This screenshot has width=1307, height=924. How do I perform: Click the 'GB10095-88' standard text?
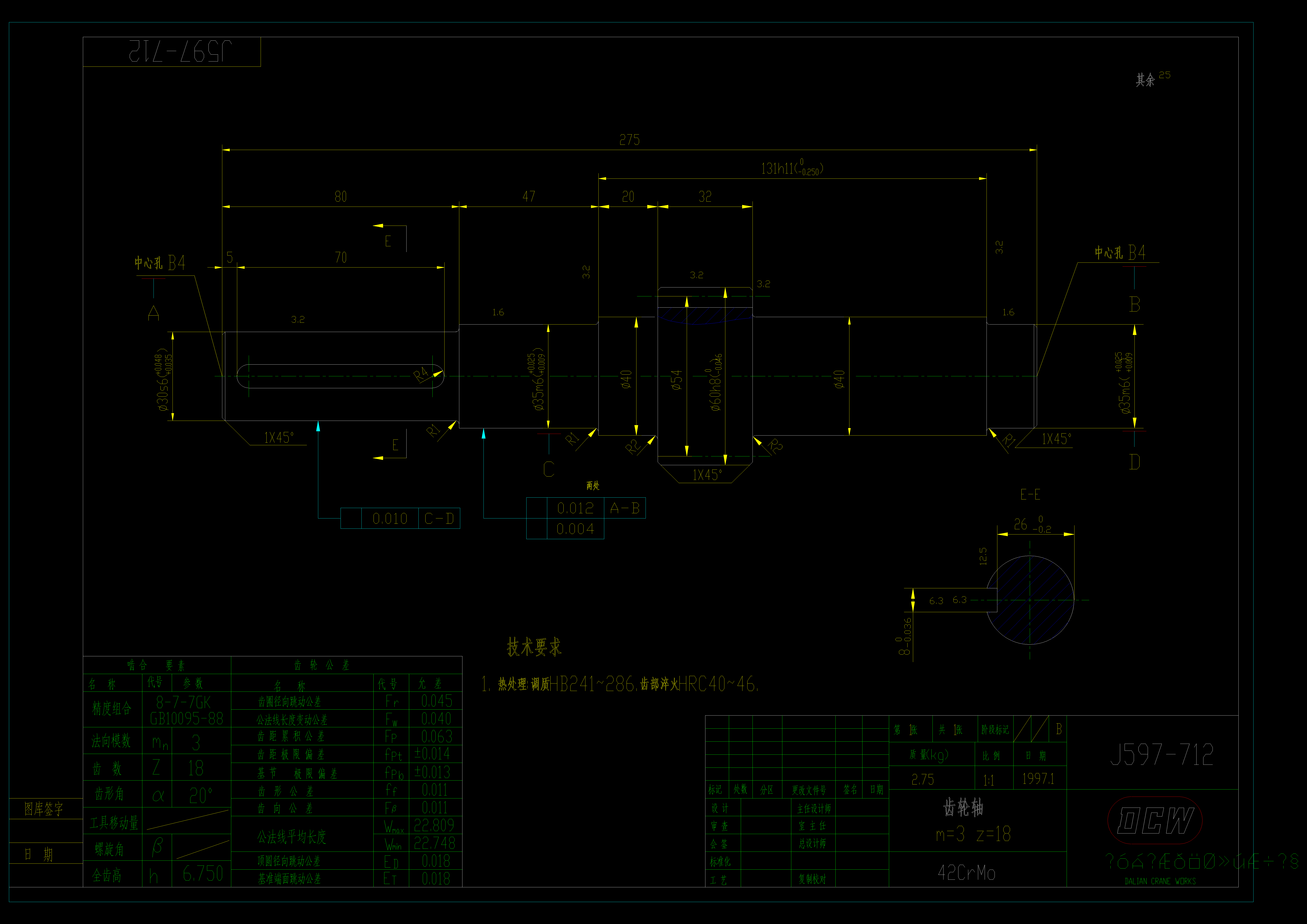[x=187, y=719]
